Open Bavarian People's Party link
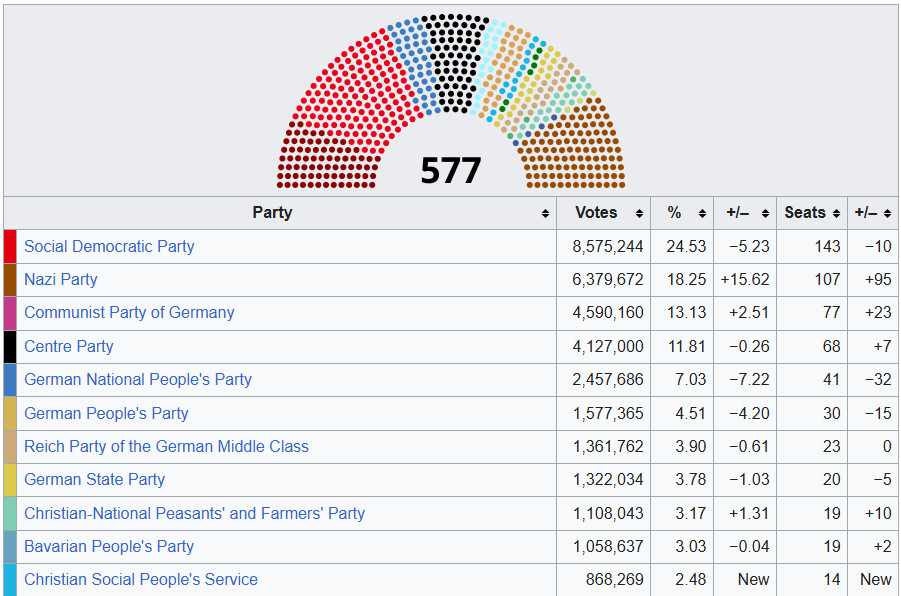 109,546
